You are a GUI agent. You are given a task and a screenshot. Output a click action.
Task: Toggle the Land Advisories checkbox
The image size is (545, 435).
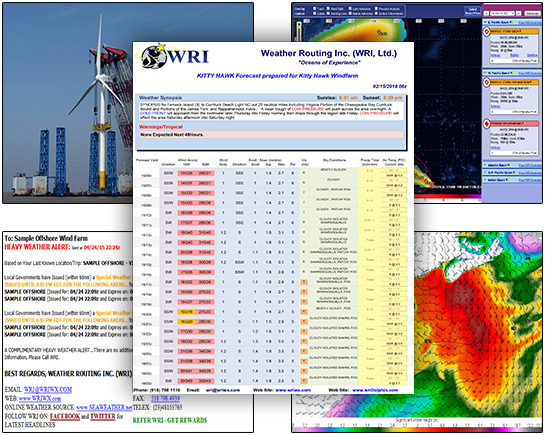350,9
